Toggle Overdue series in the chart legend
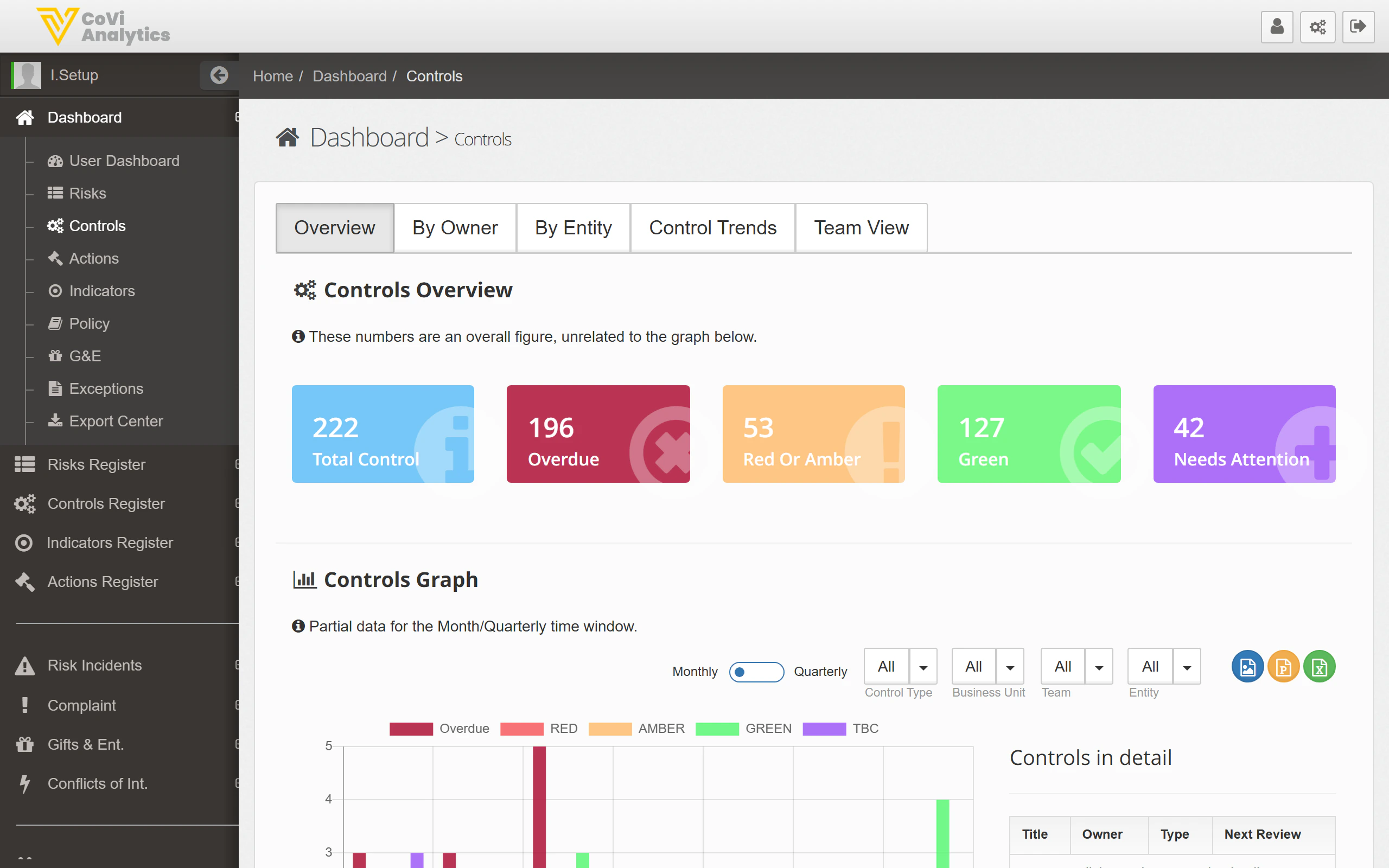Viewport: 1389px width, 868px height. (x=439, y=729)
